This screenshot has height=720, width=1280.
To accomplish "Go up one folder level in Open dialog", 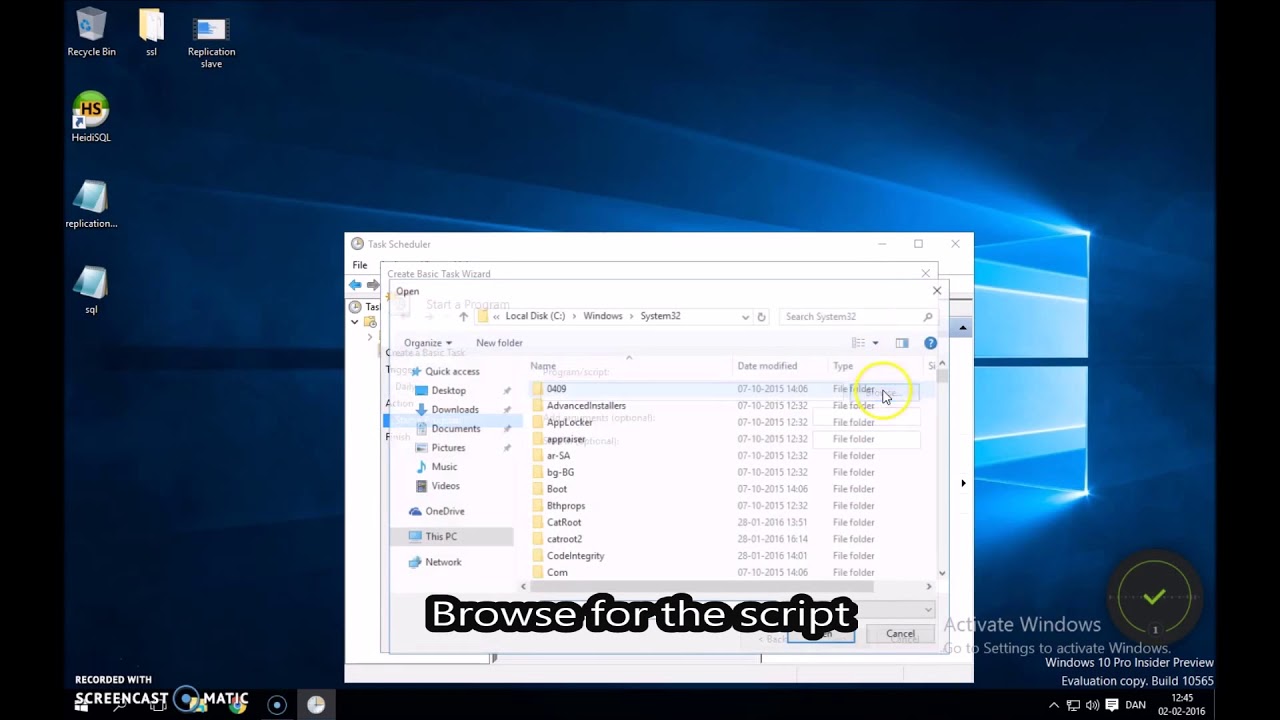I will 463,316.
